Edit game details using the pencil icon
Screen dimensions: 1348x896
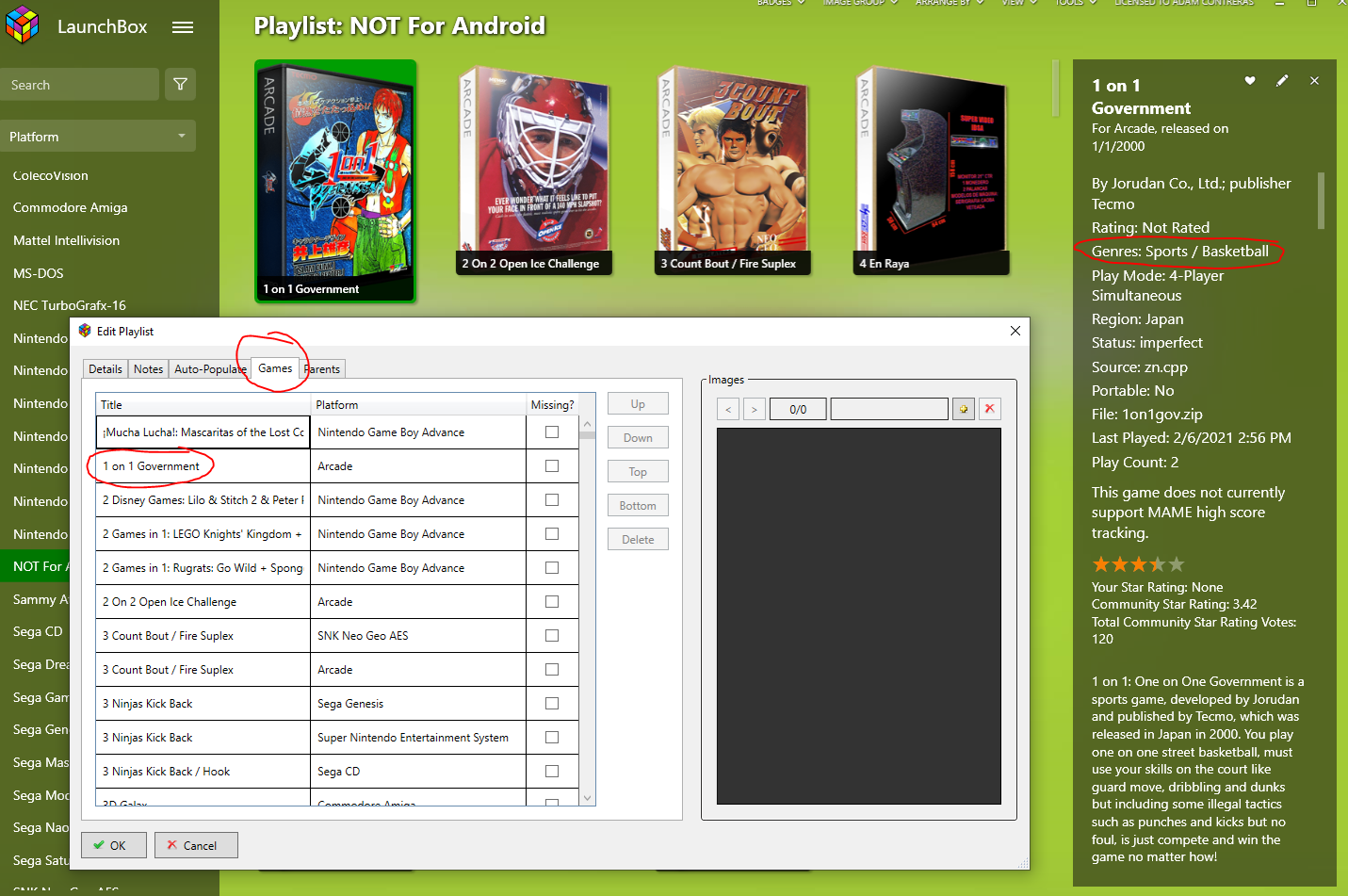point(1282,81)
